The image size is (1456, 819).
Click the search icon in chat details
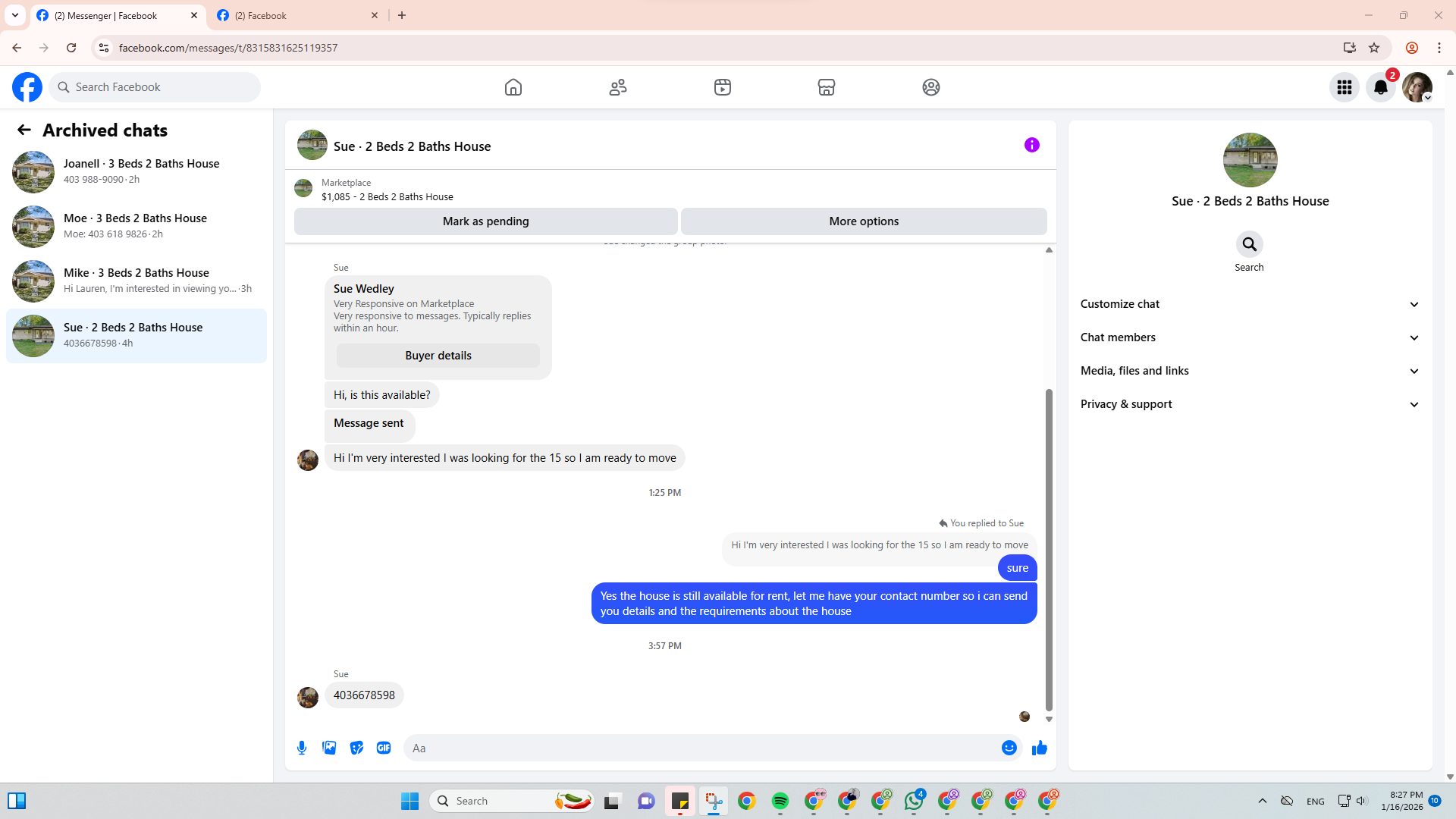[x=1249, y=244]
